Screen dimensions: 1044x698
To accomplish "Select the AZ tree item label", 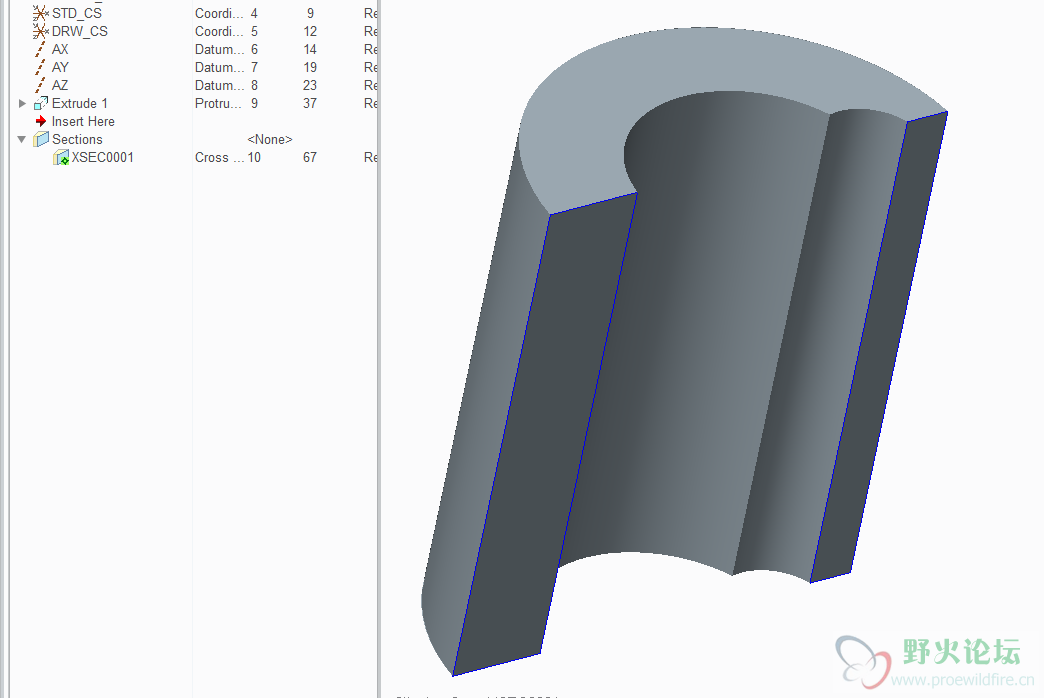I will (x=60, y=85).
